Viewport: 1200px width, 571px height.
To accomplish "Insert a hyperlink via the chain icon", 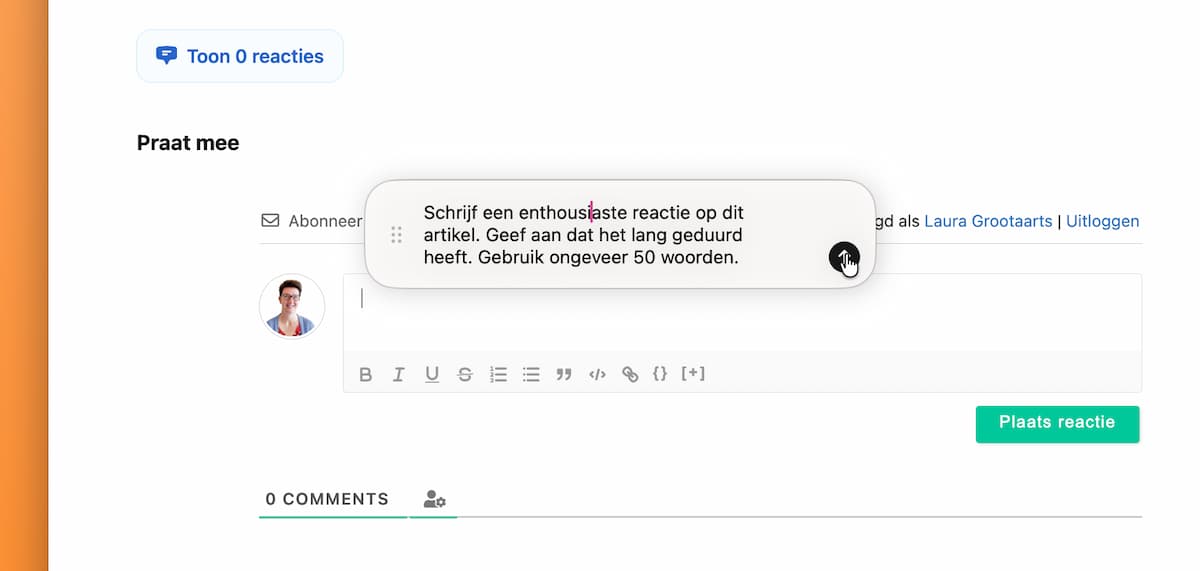I will 630,375.
